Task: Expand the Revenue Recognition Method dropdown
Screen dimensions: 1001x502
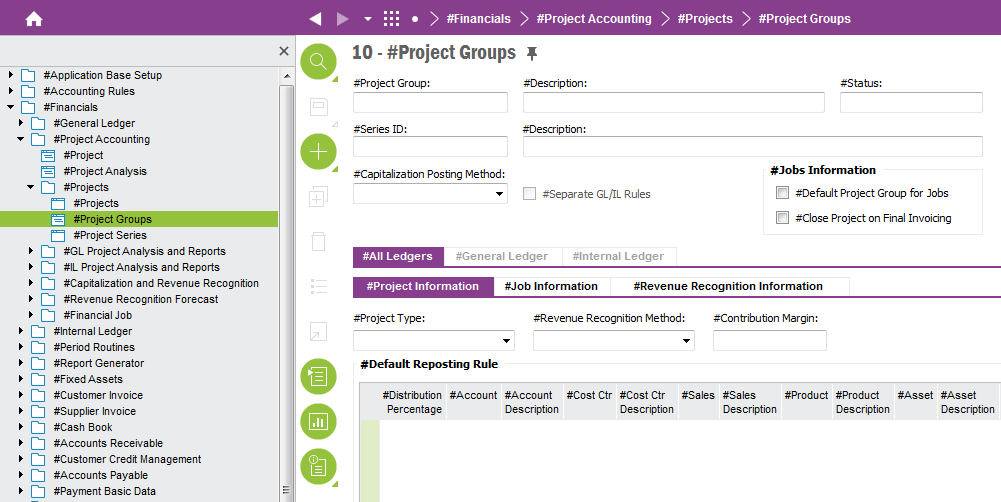Action: point(613,341)
